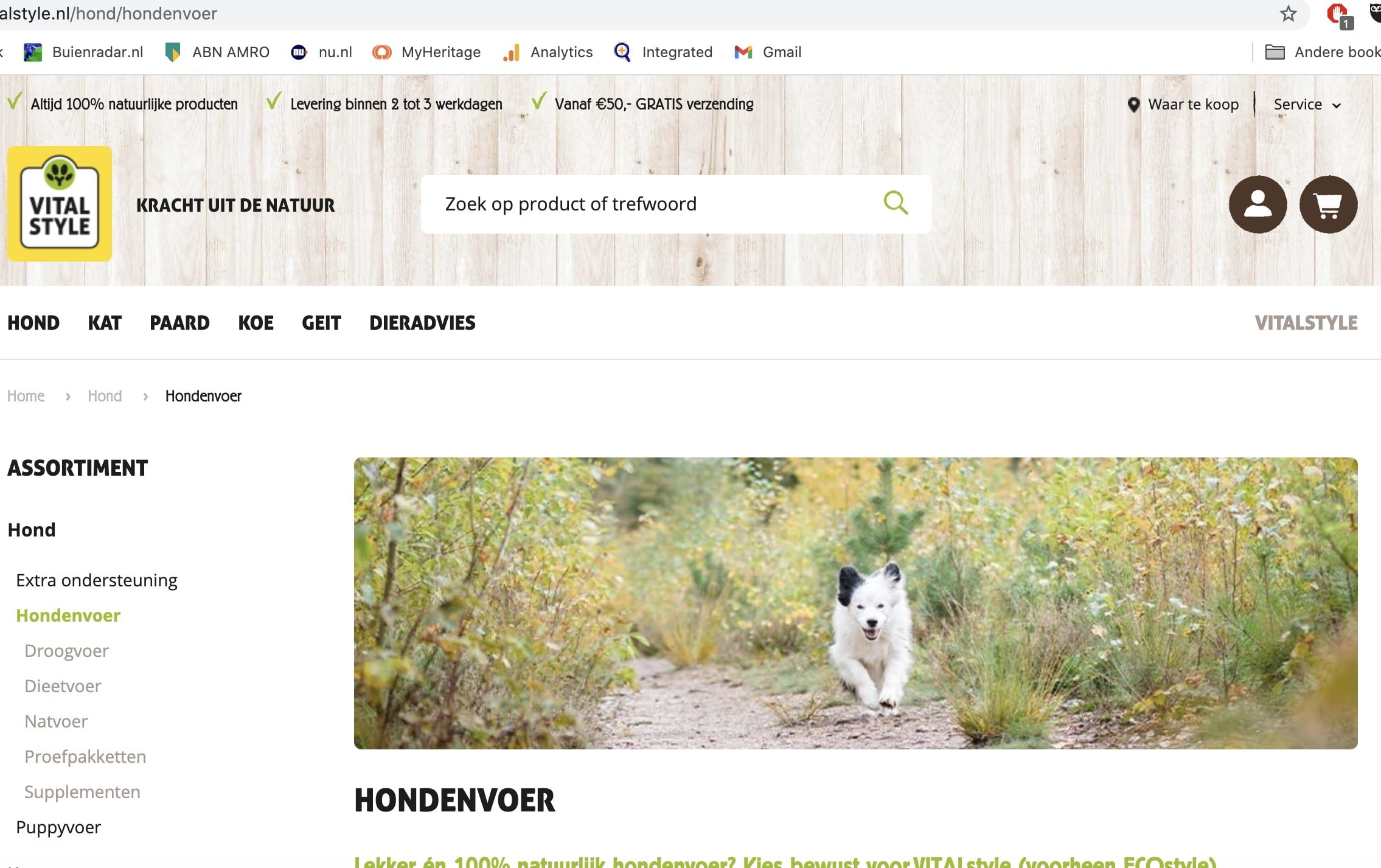Open Droogvoer in the sidebar

(x=66, y=651)
